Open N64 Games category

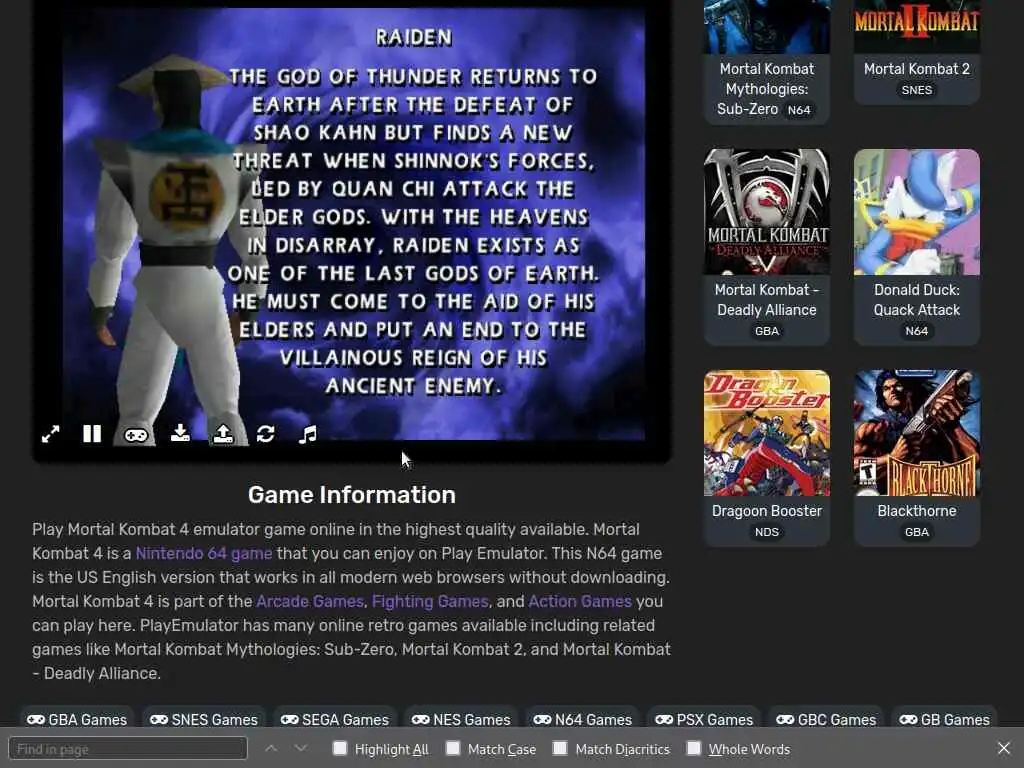click(583, 719)
